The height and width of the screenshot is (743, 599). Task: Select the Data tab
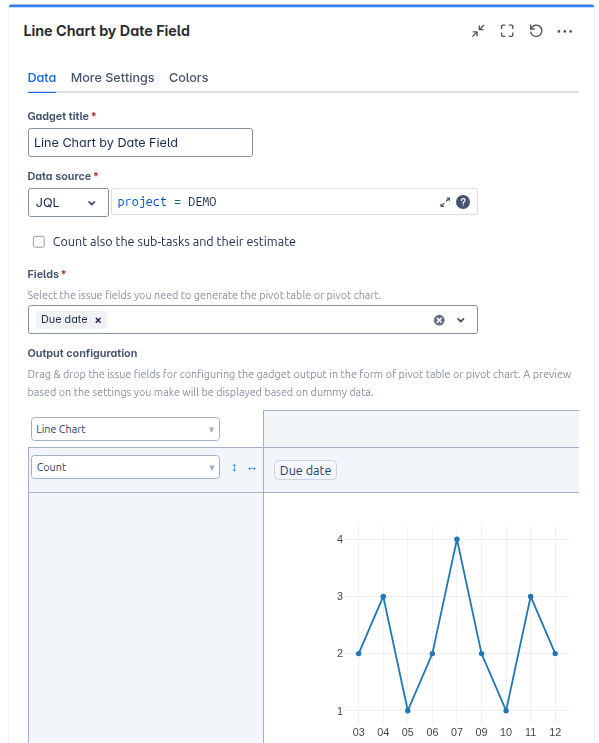pyautogui.click(x=42, y=78)
